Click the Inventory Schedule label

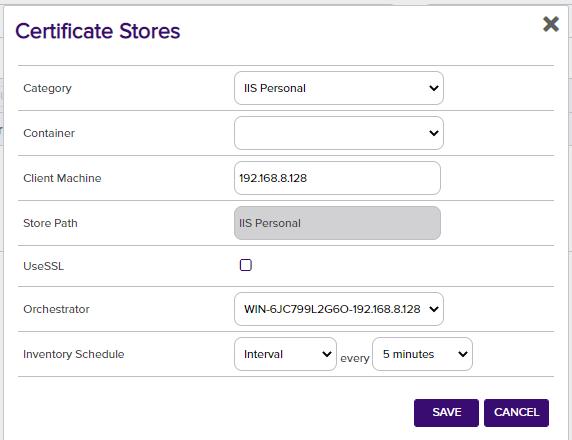click(74, 354)
